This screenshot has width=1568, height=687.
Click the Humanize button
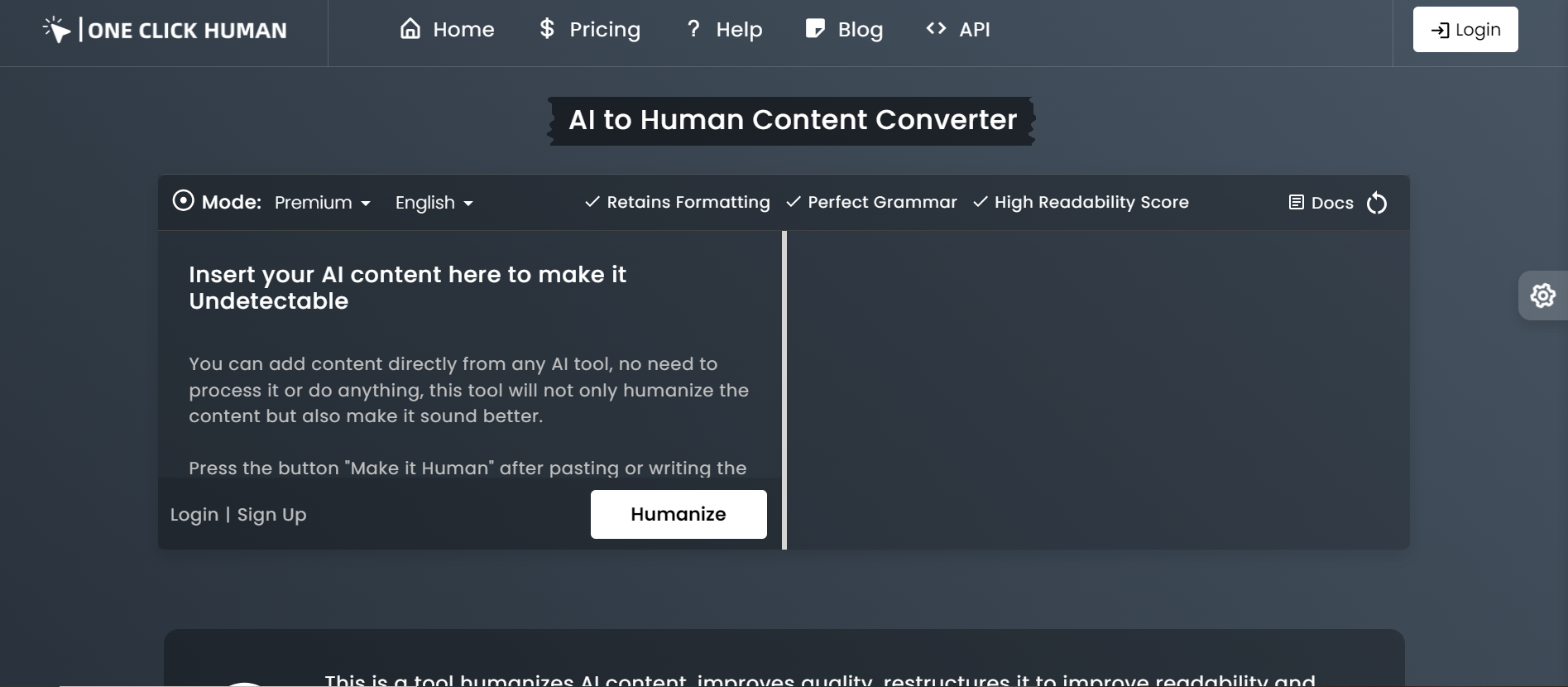[679, 514]
